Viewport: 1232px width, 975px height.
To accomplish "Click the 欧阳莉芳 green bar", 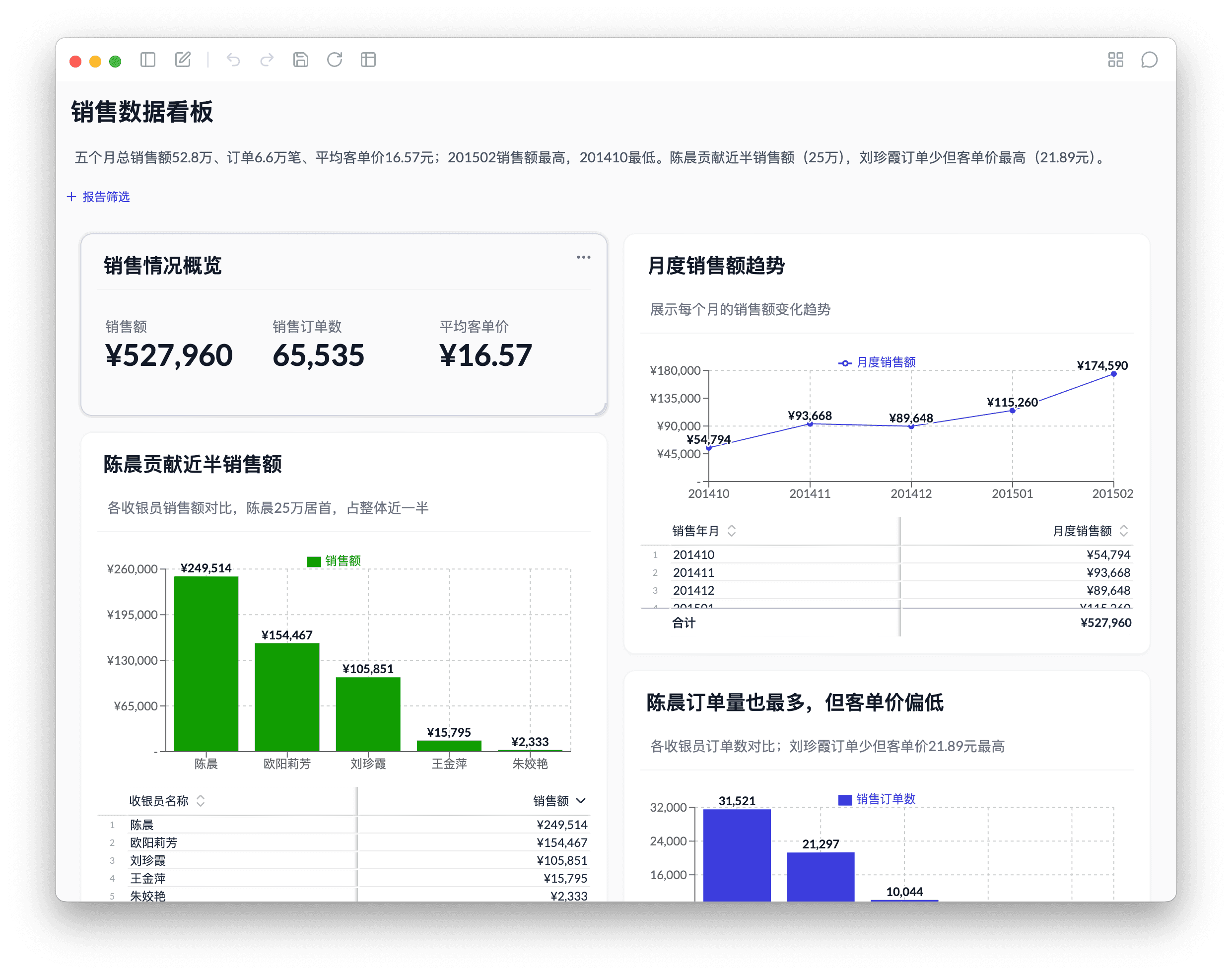I will [x=287, y=697].
